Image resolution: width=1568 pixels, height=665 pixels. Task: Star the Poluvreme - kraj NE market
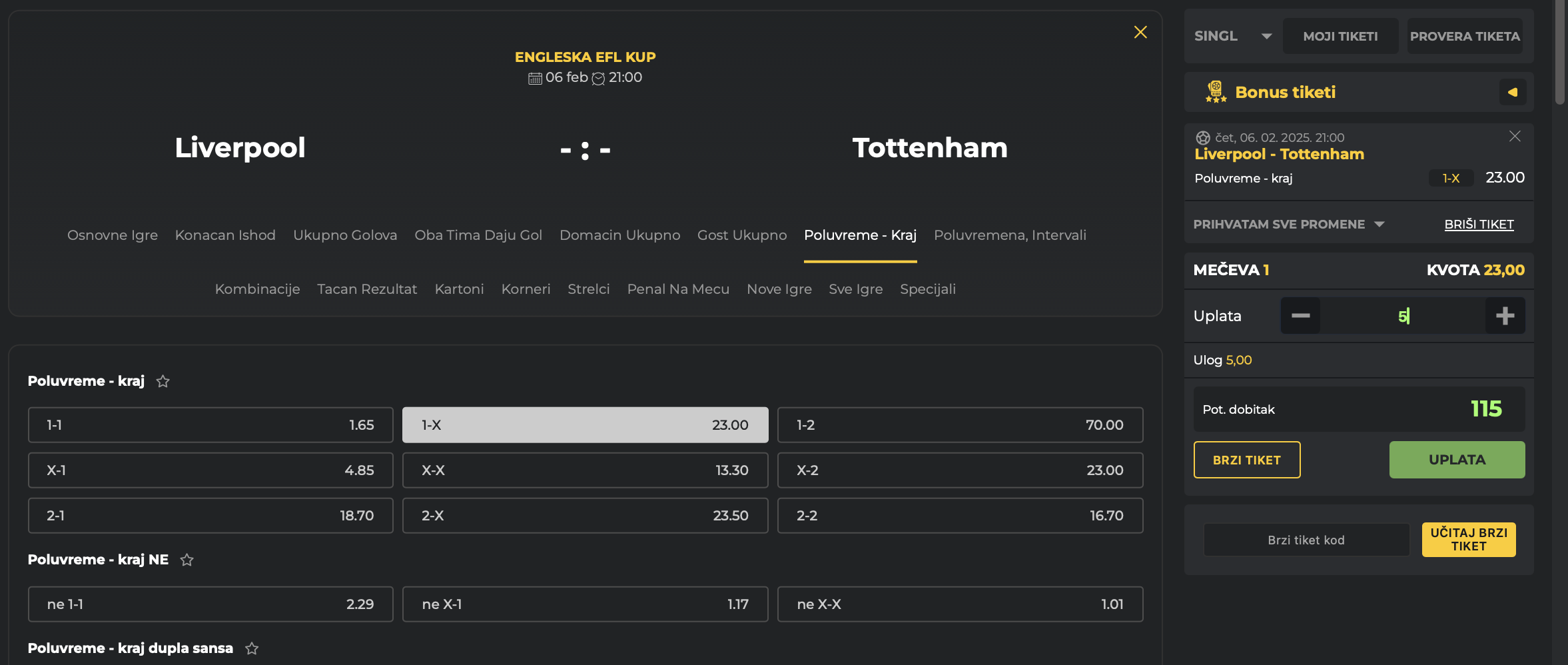coord(187,560)
